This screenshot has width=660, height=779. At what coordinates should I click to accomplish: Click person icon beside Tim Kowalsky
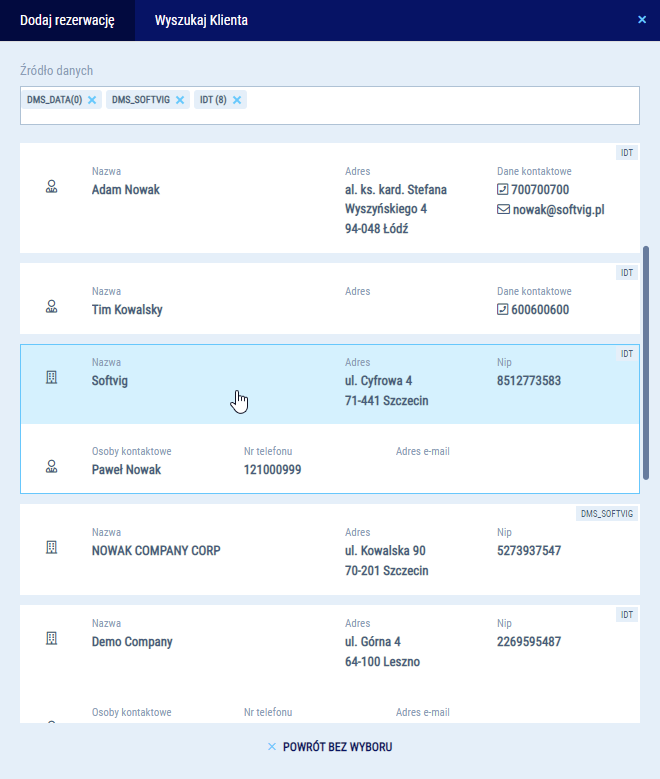click(x=52, y=307)
